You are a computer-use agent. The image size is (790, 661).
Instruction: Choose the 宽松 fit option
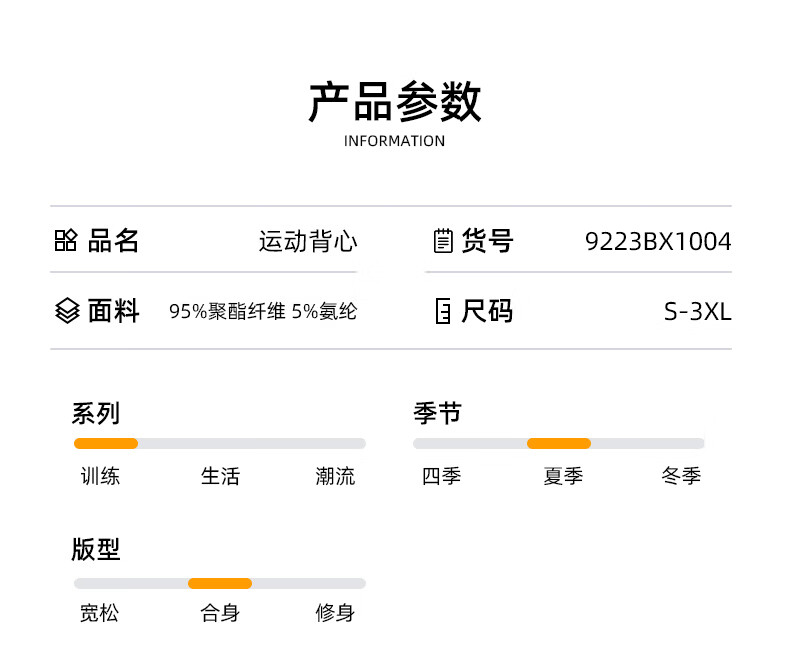[100, 613]
